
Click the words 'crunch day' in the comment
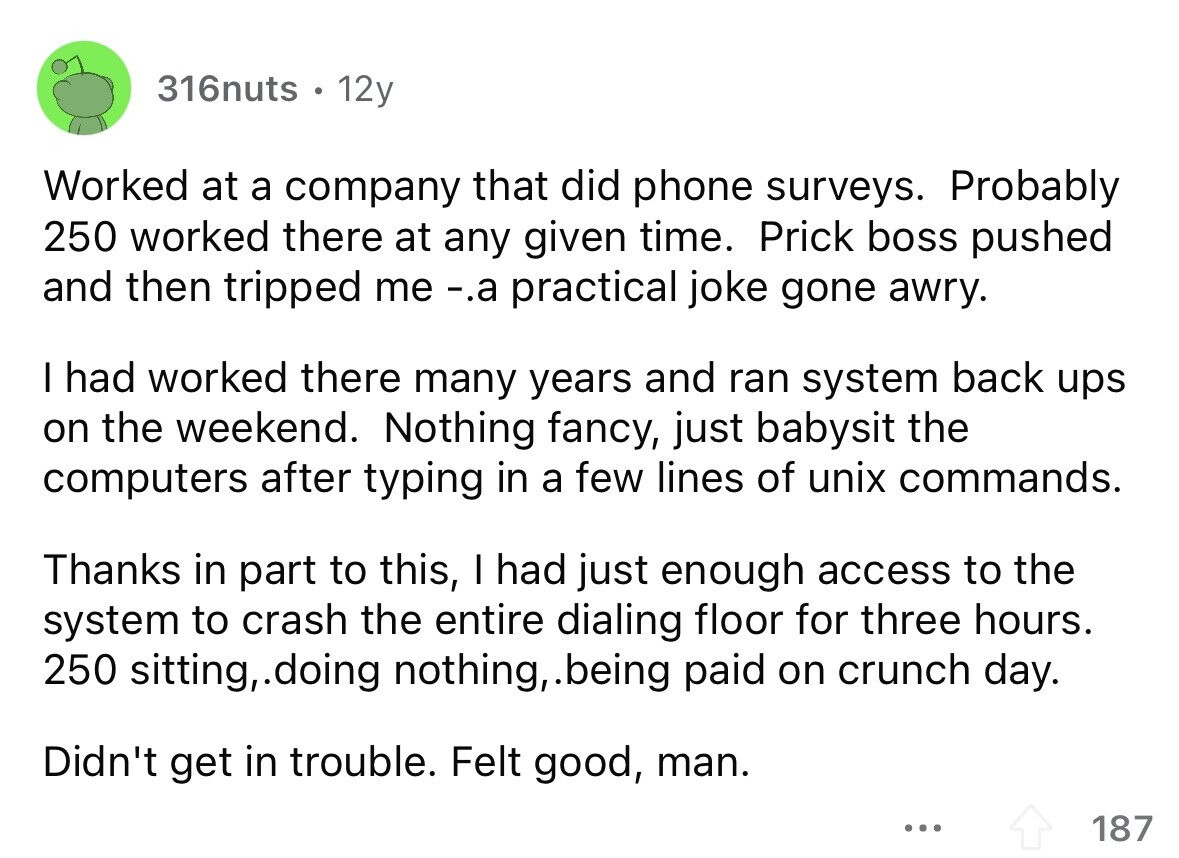[x=949, y=670]
